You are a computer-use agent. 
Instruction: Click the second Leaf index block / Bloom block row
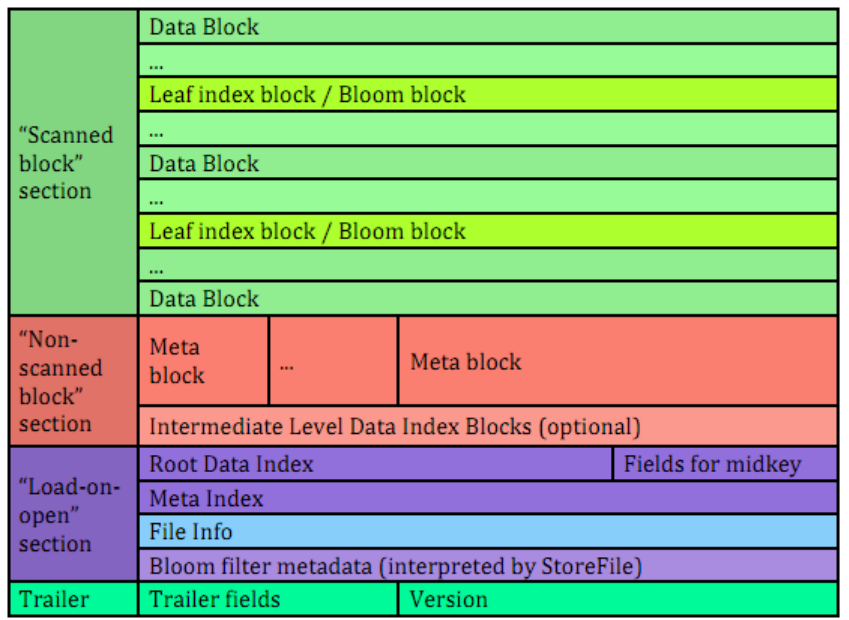tap(488, 231)
